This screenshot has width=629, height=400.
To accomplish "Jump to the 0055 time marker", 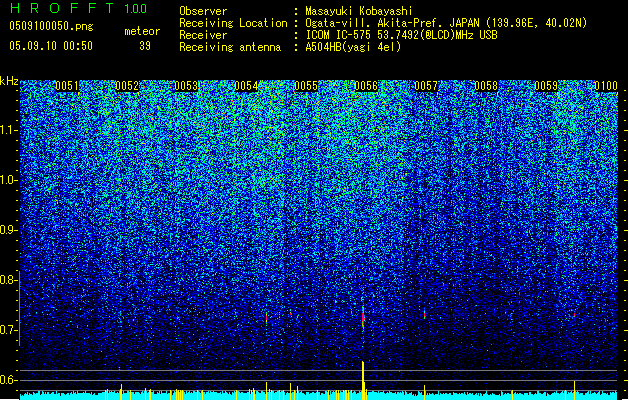I will [x=306, y=86].
